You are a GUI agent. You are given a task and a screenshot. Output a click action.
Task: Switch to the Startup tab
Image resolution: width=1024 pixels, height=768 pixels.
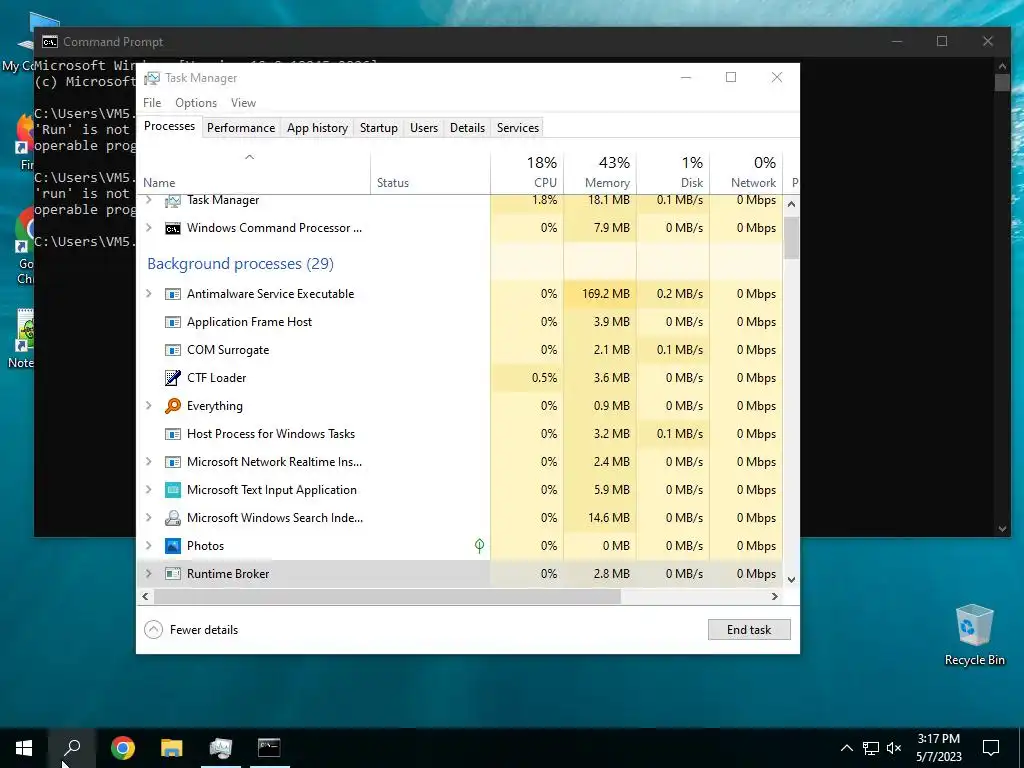click(379, 128)
